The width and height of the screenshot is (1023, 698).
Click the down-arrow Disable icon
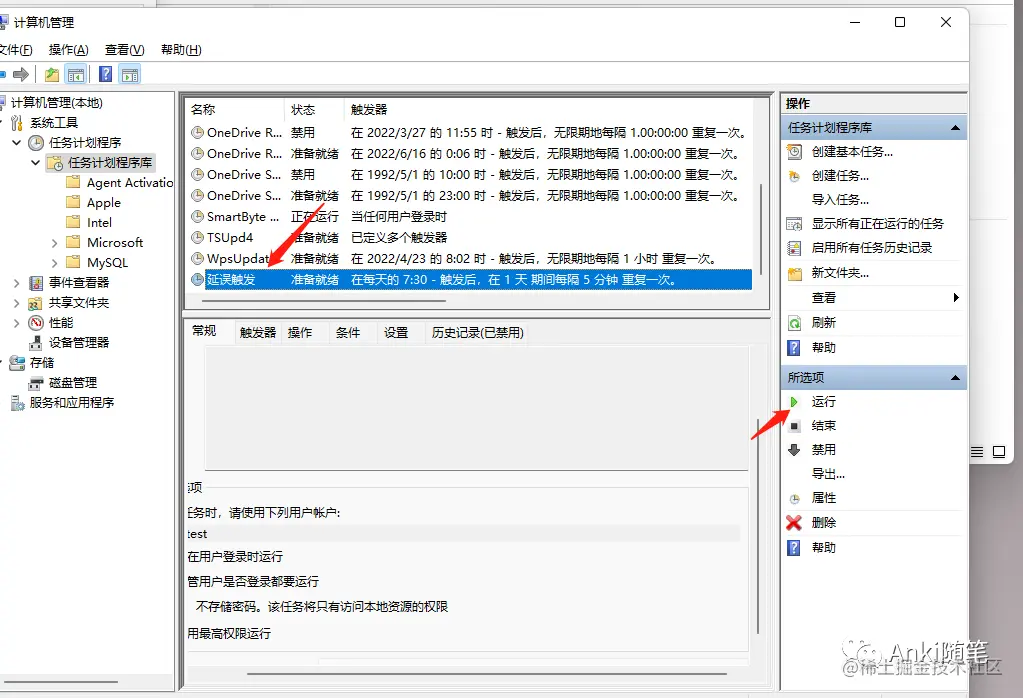[794, 450]
